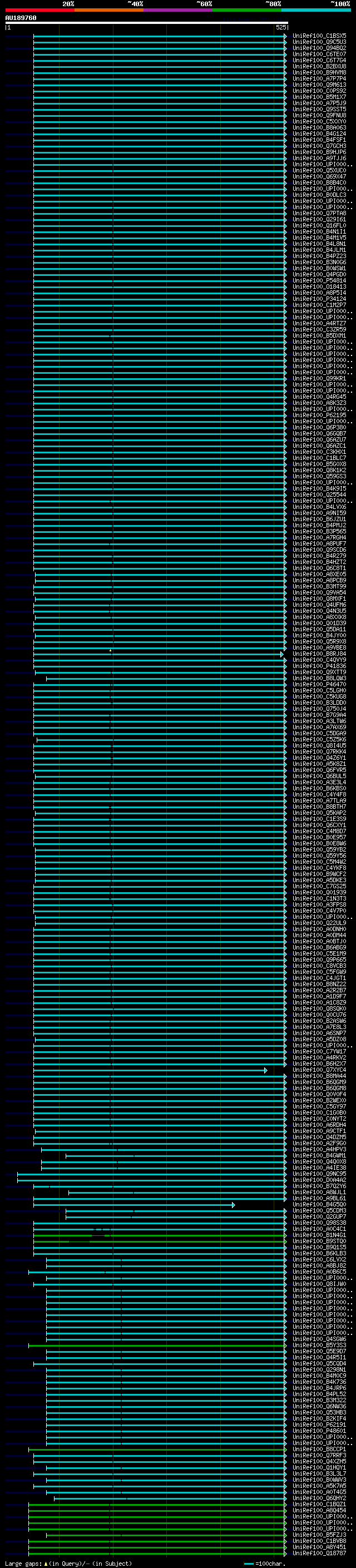Select the UniRef100_A7AX69 hit label
This screenshot has height=1568, width=356.
pyautogui.click(x=319, y=727)
